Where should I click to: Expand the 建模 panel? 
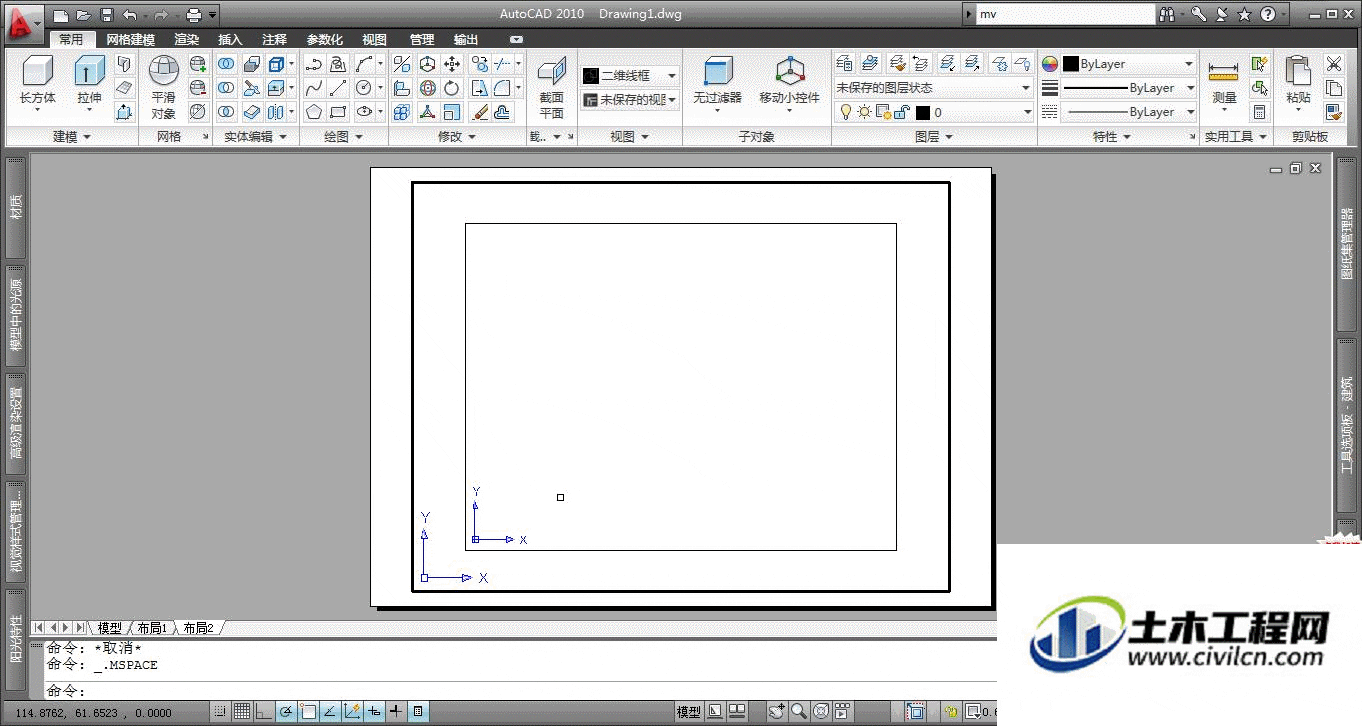[71, 137]
